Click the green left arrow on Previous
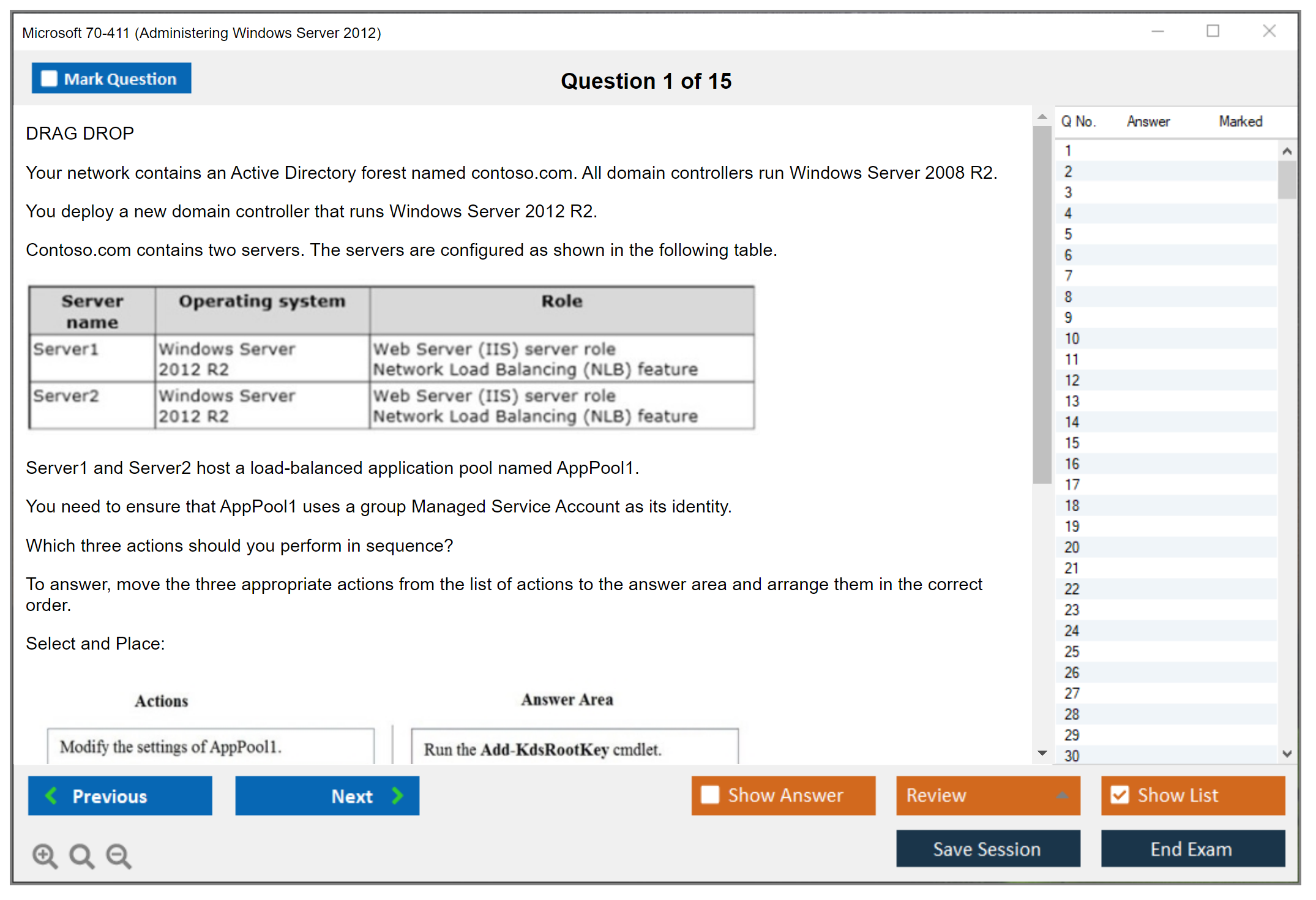This screenshot has height=900, width=1316. coord(51,795)
